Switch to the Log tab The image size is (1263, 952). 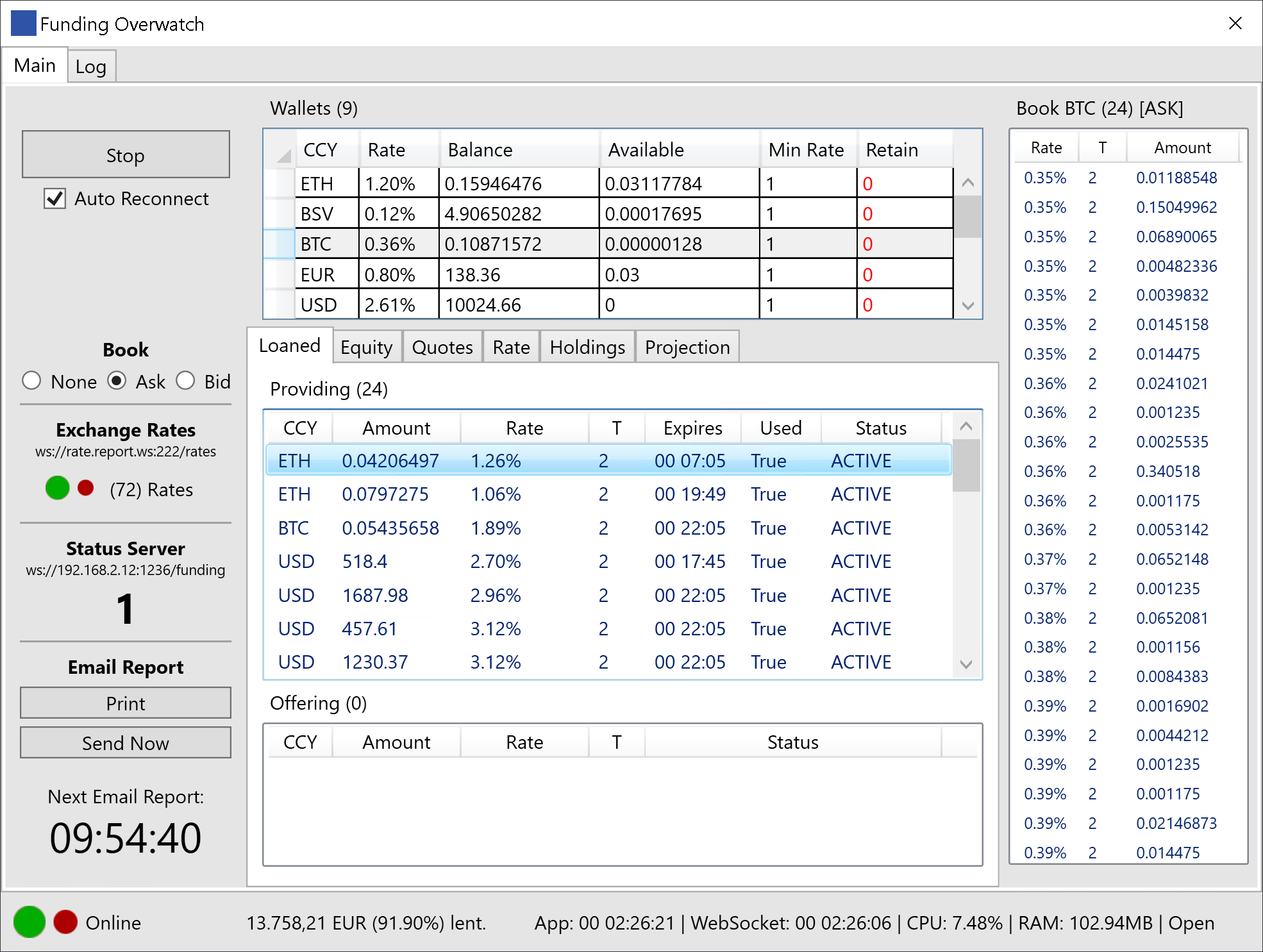(x=91, y=66)
